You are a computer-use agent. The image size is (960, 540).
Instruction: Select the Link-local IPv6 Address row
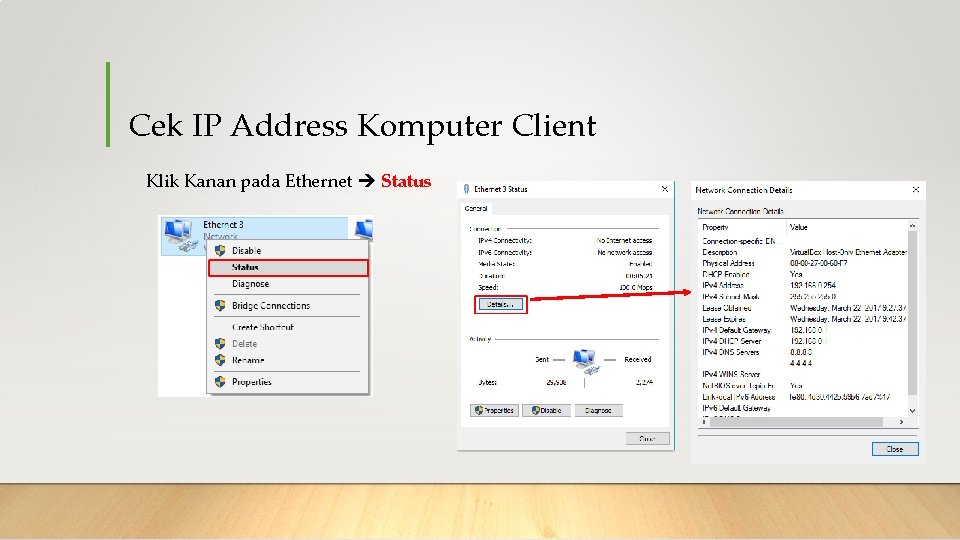[x=803, y=397]
